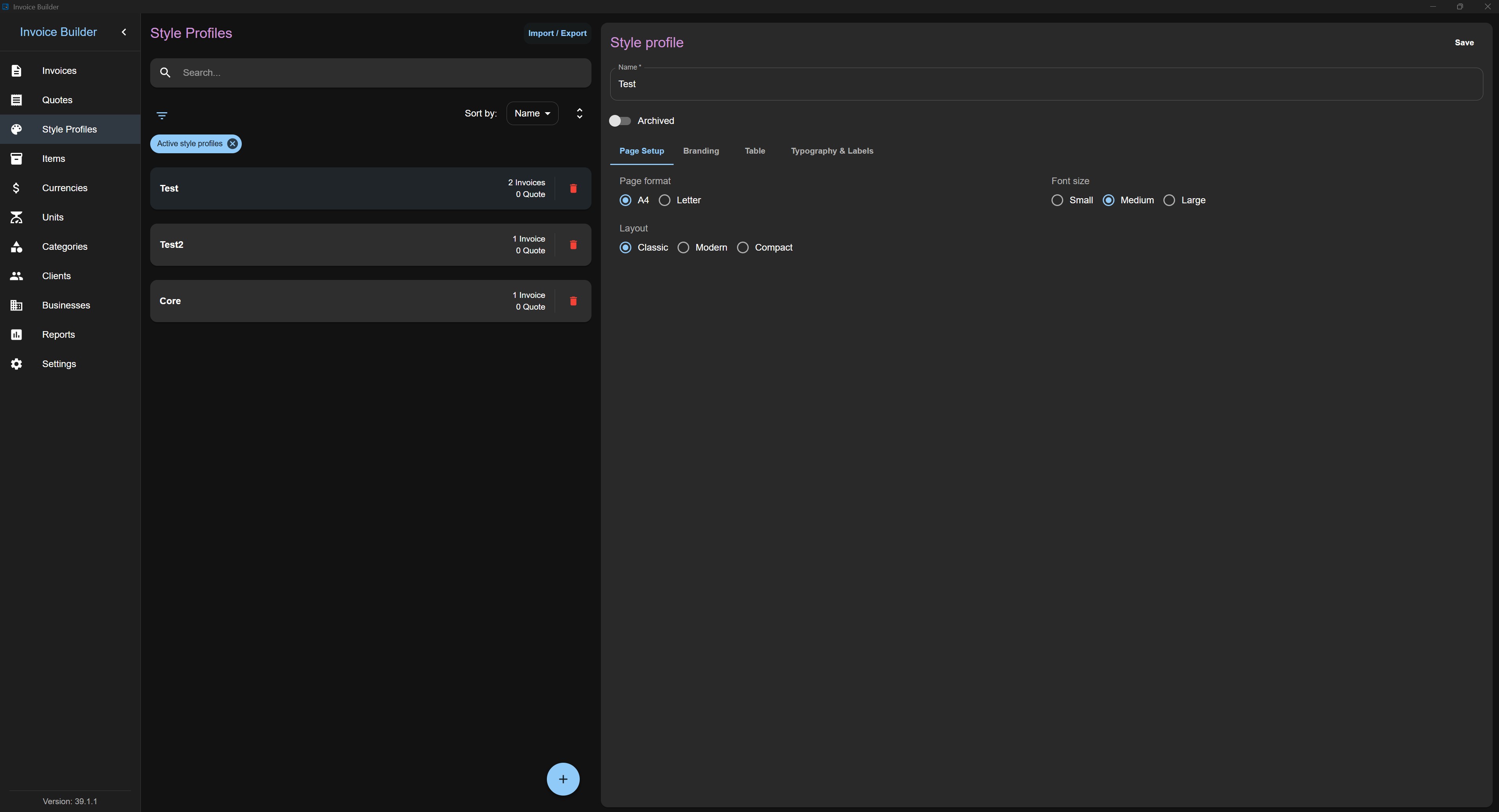Click the Units scale icon
The width and height of the screenshot is (1499, 812).
(16, 217)
